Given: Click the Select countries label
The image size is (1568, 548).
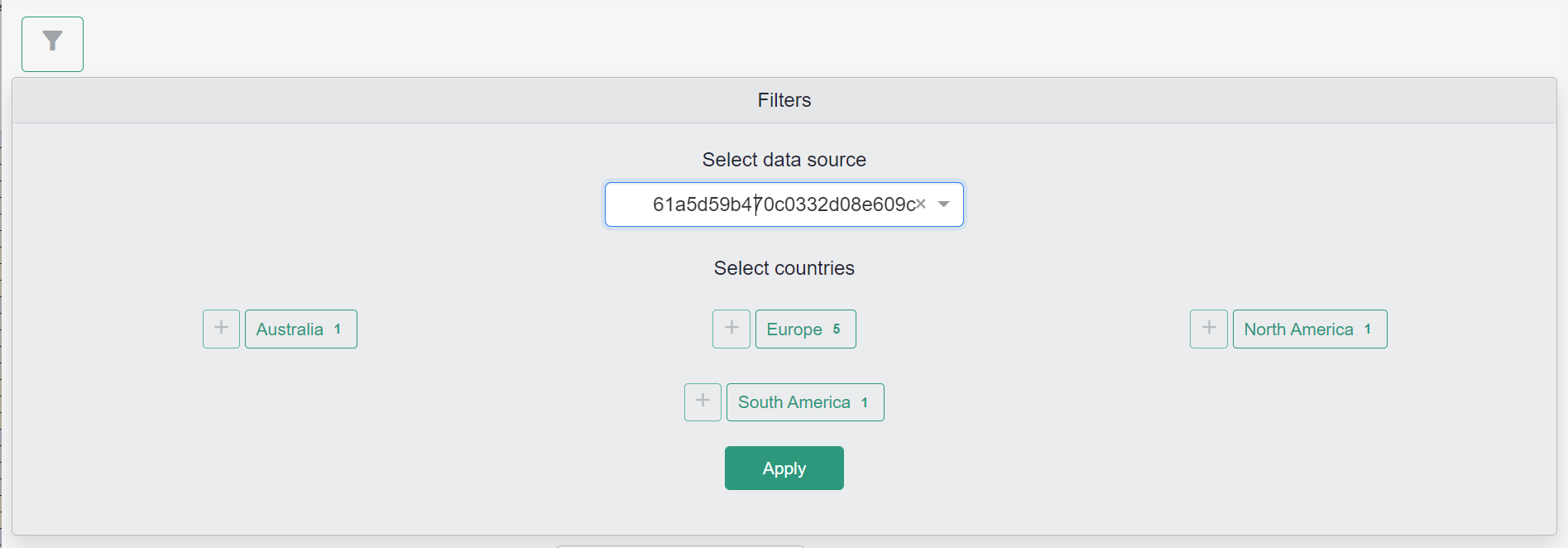Looking at the screenshot, I should (x=784, y=268).
